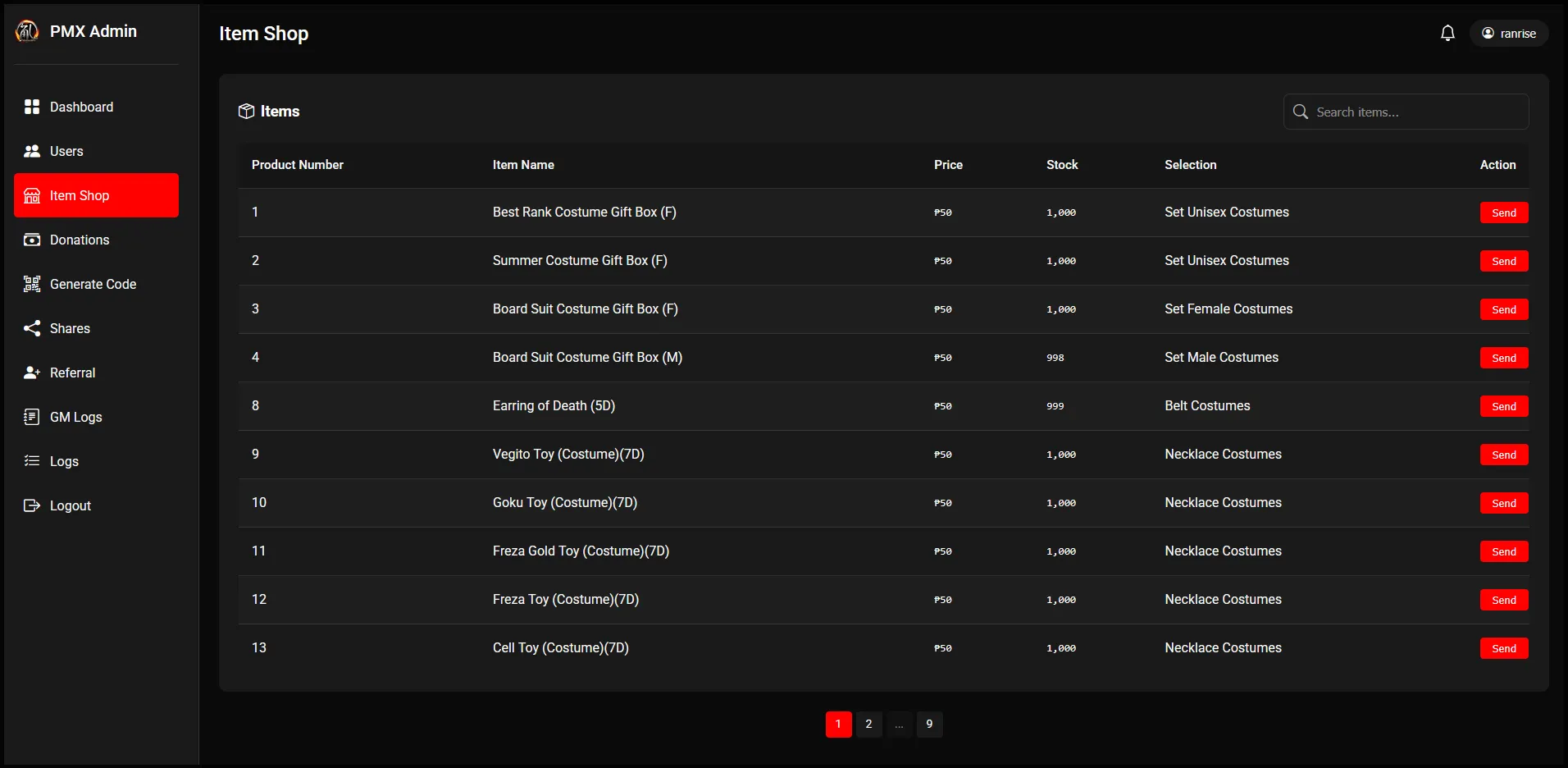The height and width of the screenshot is (768, 1568).
Task: Jump to last page 9
Action: tap(929, 724)
